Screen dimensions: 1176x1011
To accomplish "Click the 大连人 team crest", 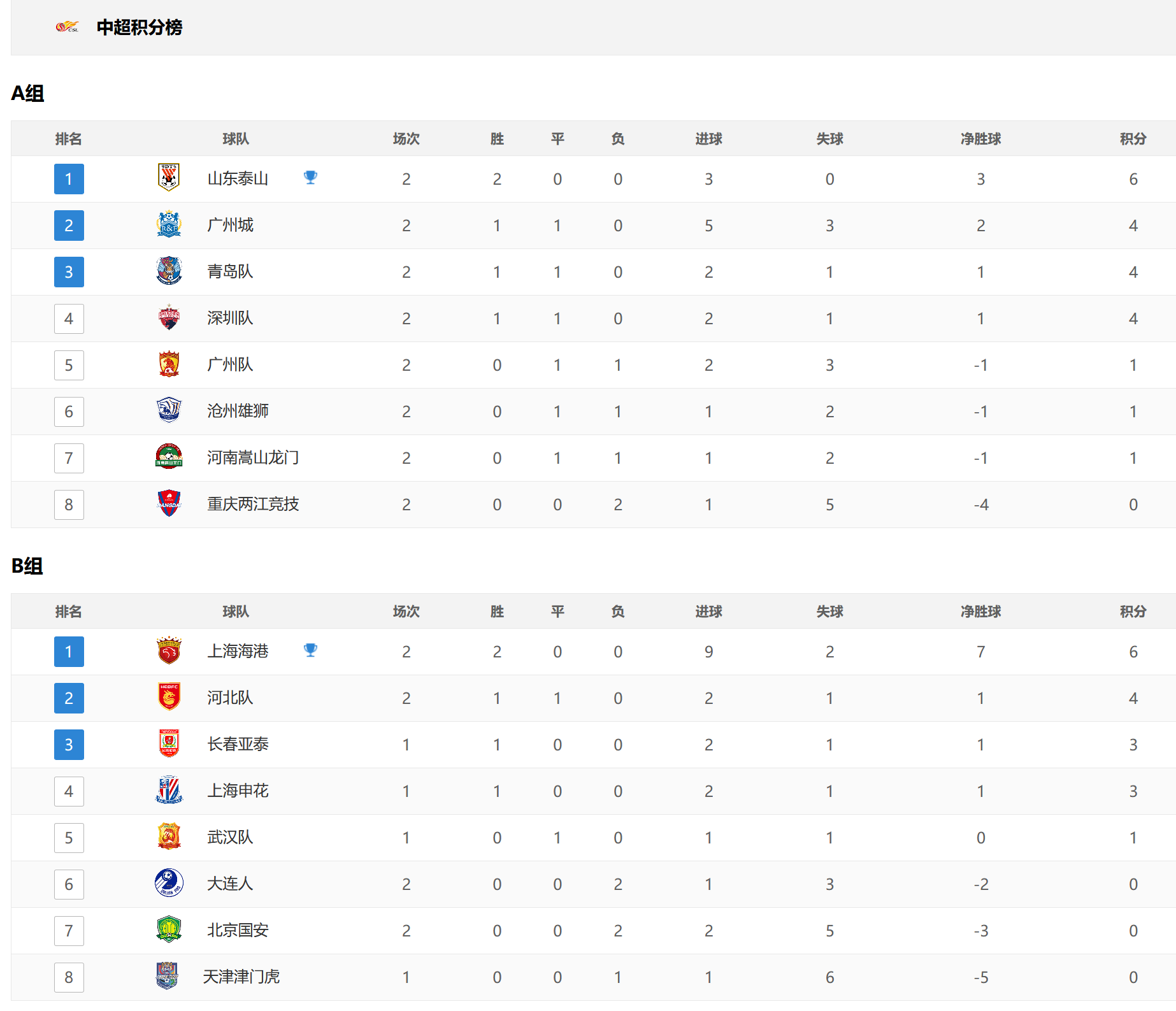I will (169, 883).
